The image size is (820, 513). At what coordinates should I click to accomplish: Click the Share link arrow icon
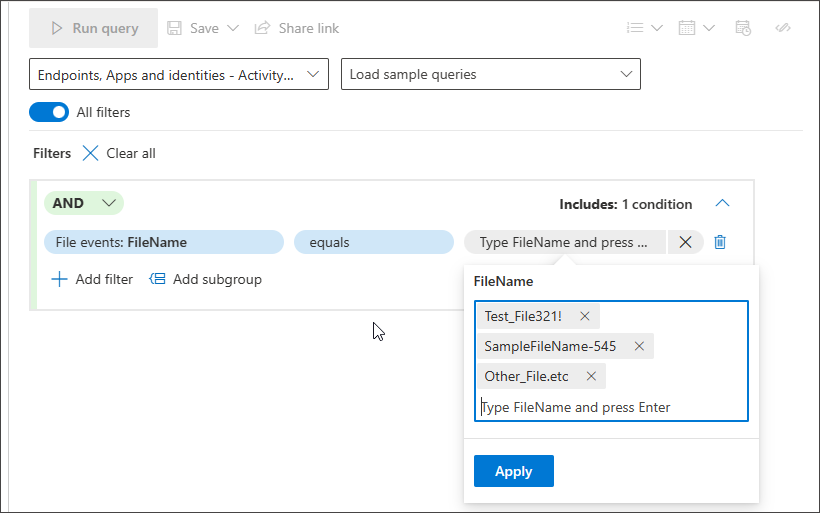pyautogui.click(x=262, y=28)
